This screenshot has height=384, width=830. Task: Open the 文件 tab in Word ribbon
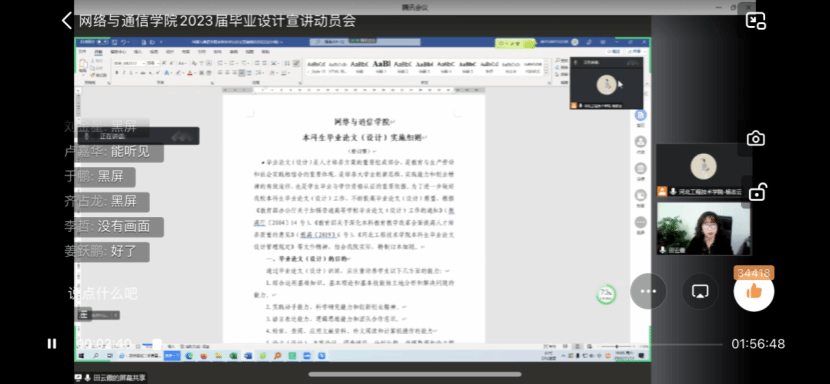click(x=82, y=52)
